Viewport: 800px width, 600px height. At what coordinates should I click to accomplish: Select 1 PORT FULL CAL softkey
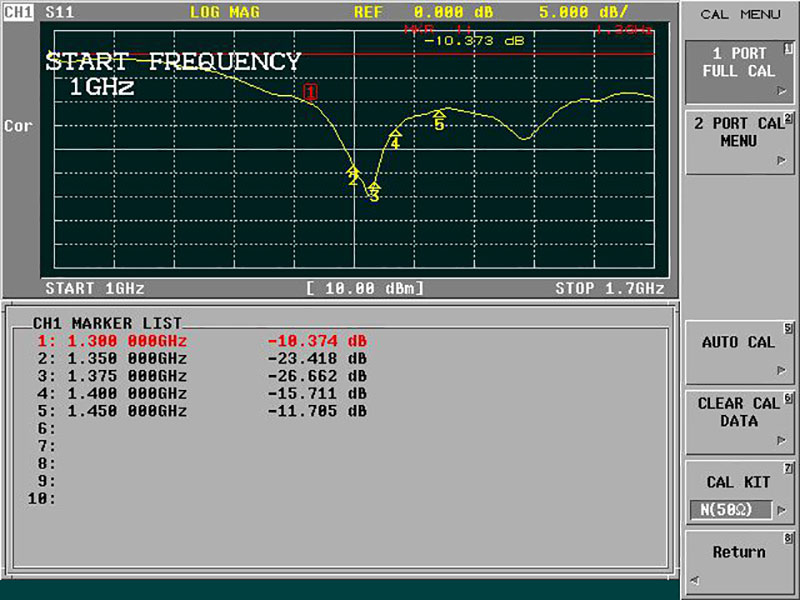click(739, 72)
